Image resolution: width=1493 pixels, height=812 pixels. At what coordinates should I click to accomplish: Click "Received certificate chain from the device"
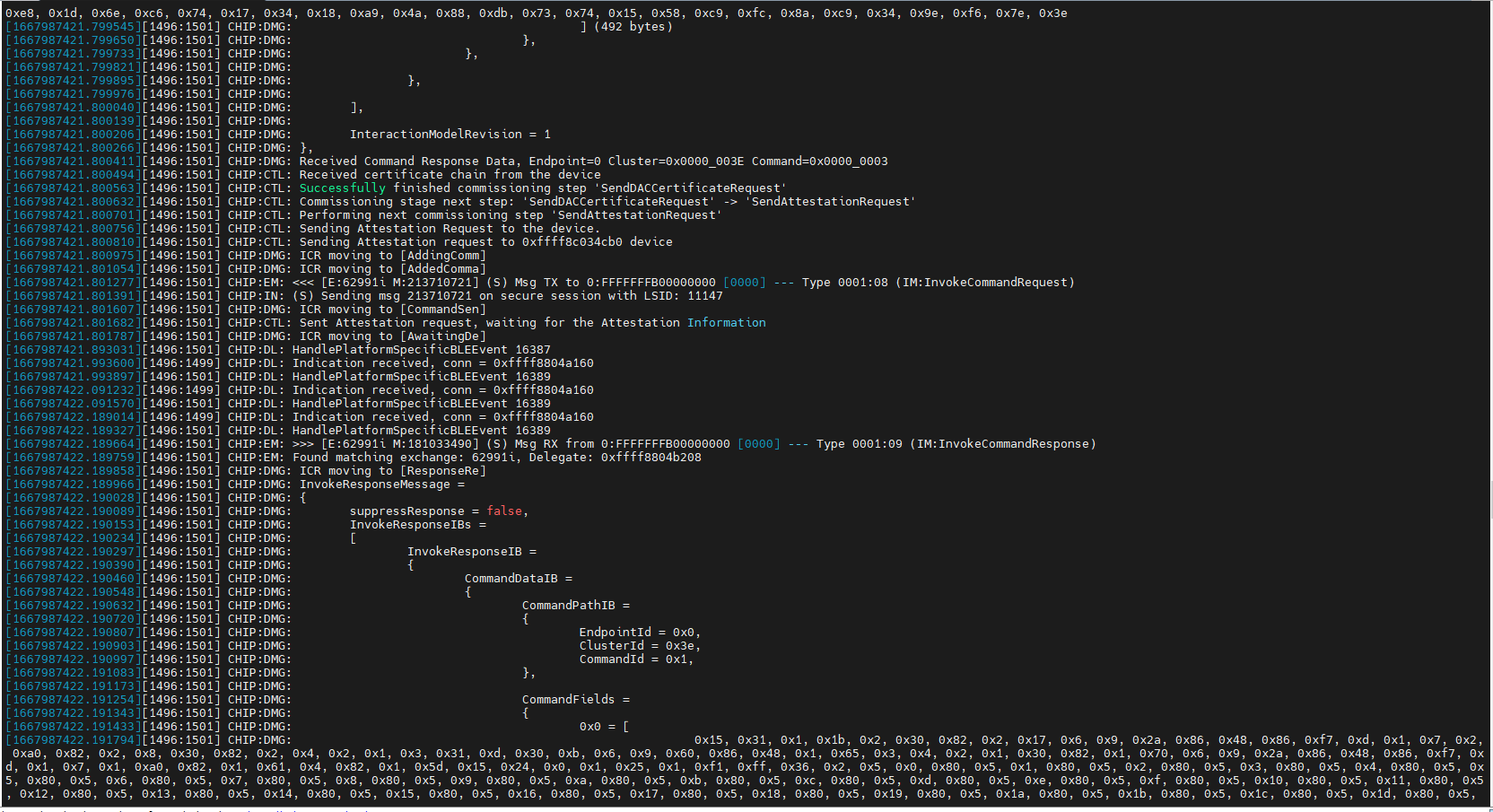point(450,175)
